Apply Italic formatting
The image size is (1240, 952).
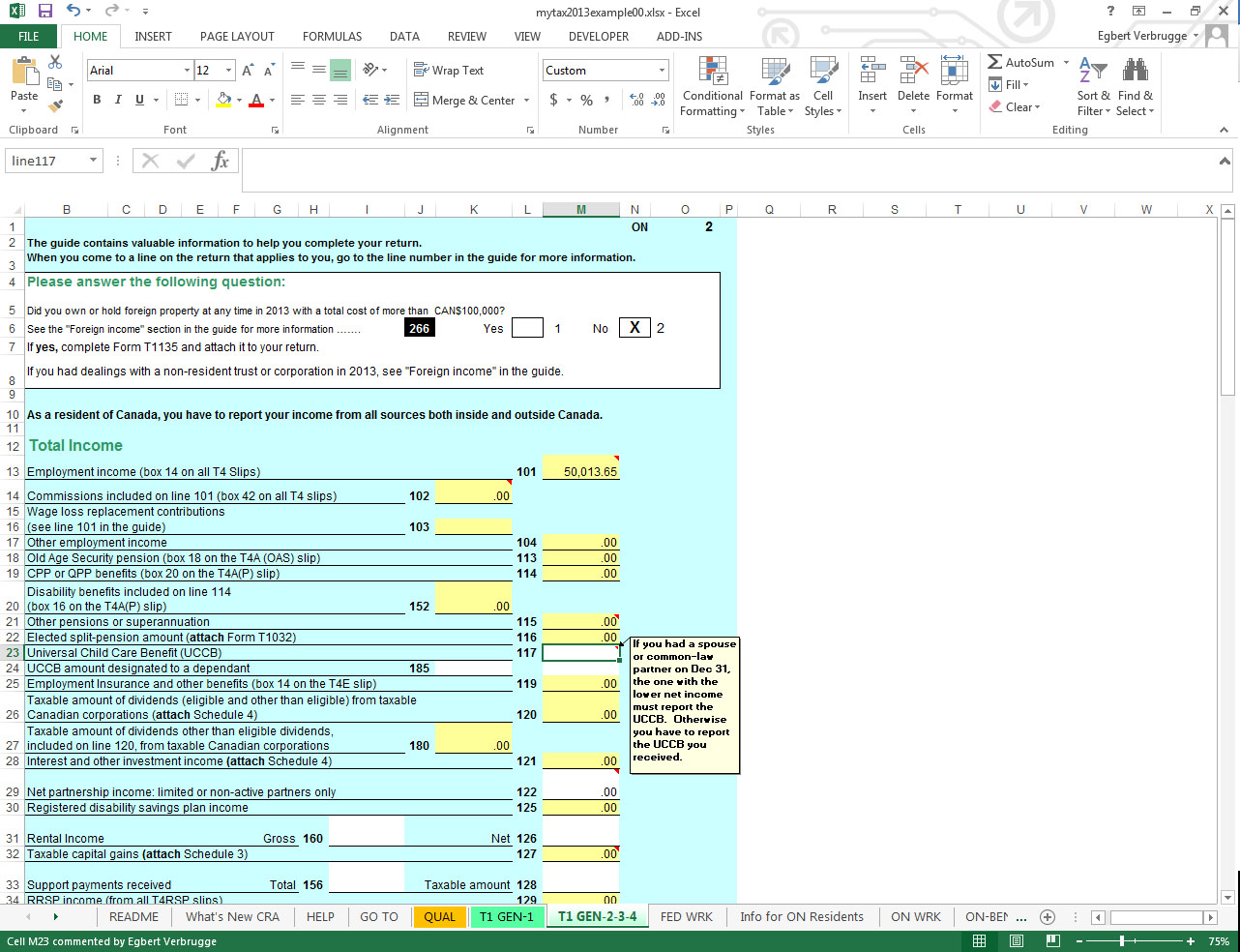coord(118,100)
